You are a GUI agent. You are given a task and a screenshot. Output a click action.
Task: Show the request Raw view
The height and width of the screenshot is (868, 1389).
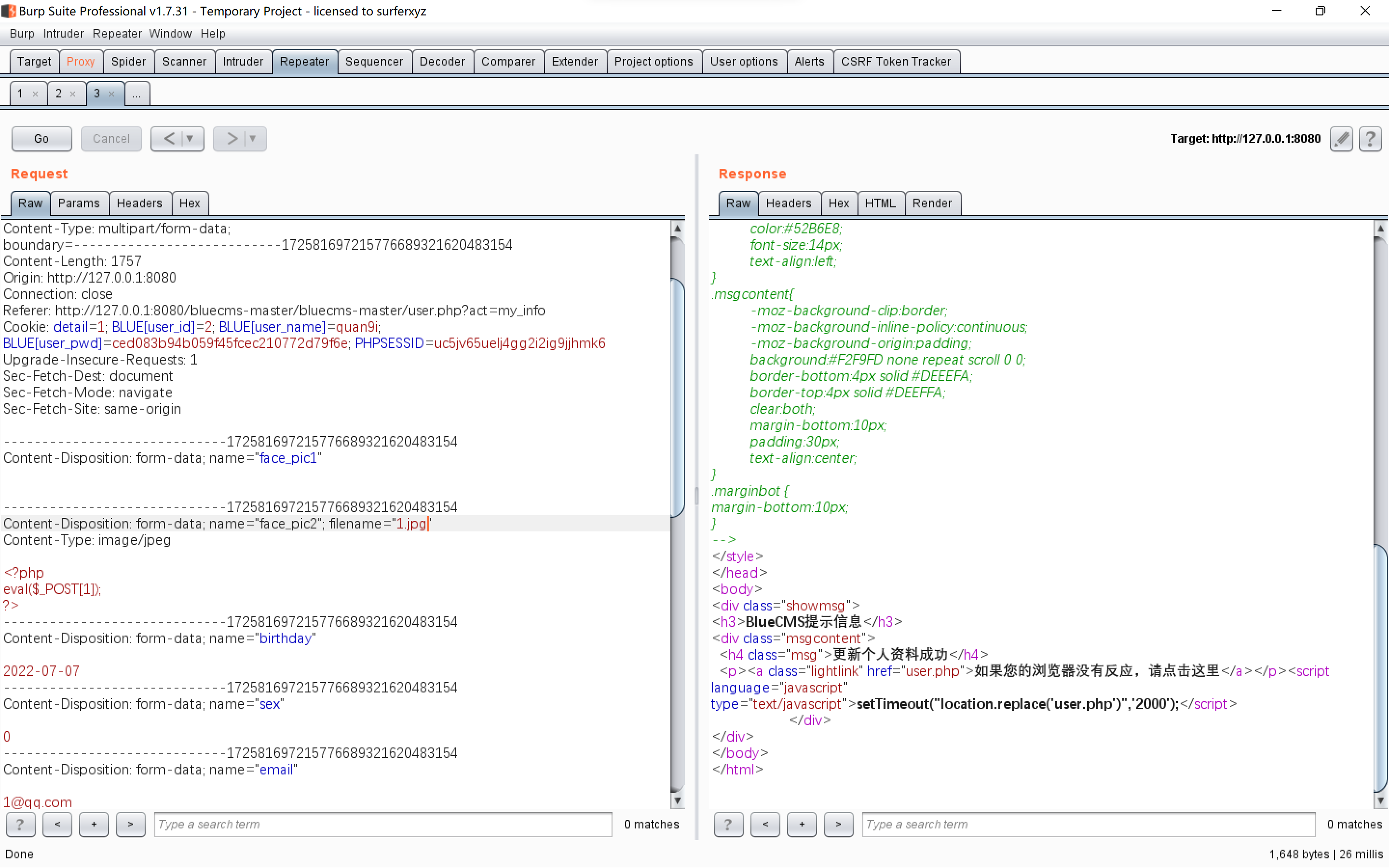pyautogui.click(x=30, y=203)
